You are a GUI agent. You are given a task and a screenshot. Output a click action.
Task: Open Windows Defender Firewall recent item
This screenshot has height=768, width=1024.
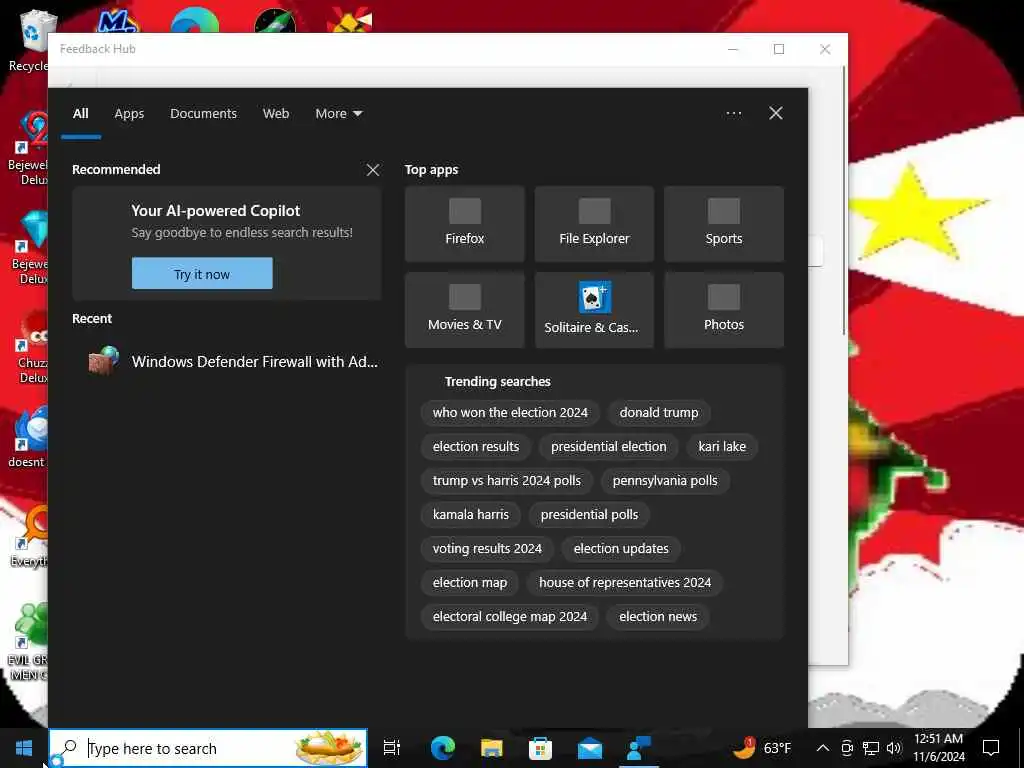point(227,361)
